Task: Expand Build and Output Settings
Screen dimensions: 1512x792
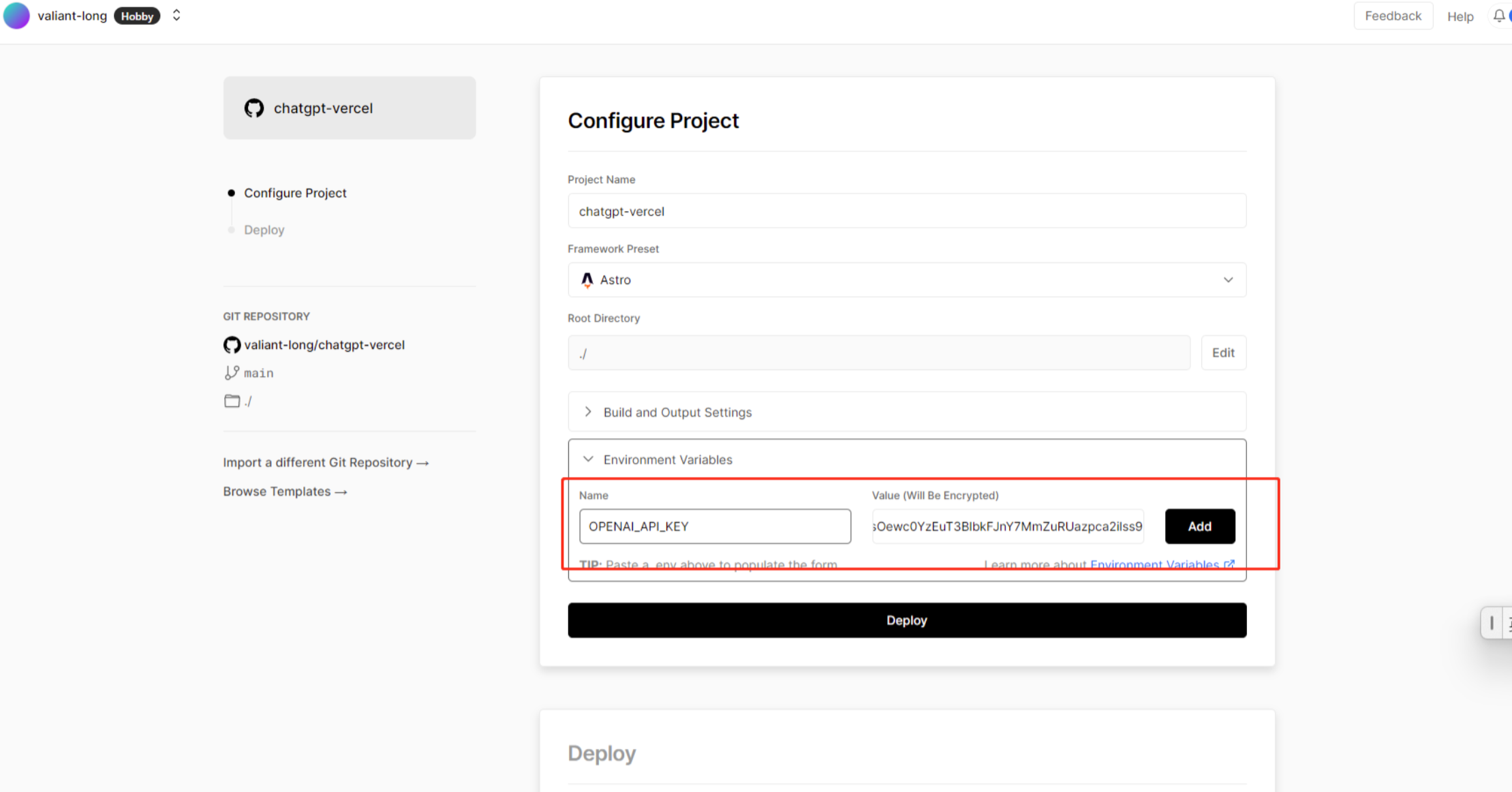Action: tap(677, 412)
